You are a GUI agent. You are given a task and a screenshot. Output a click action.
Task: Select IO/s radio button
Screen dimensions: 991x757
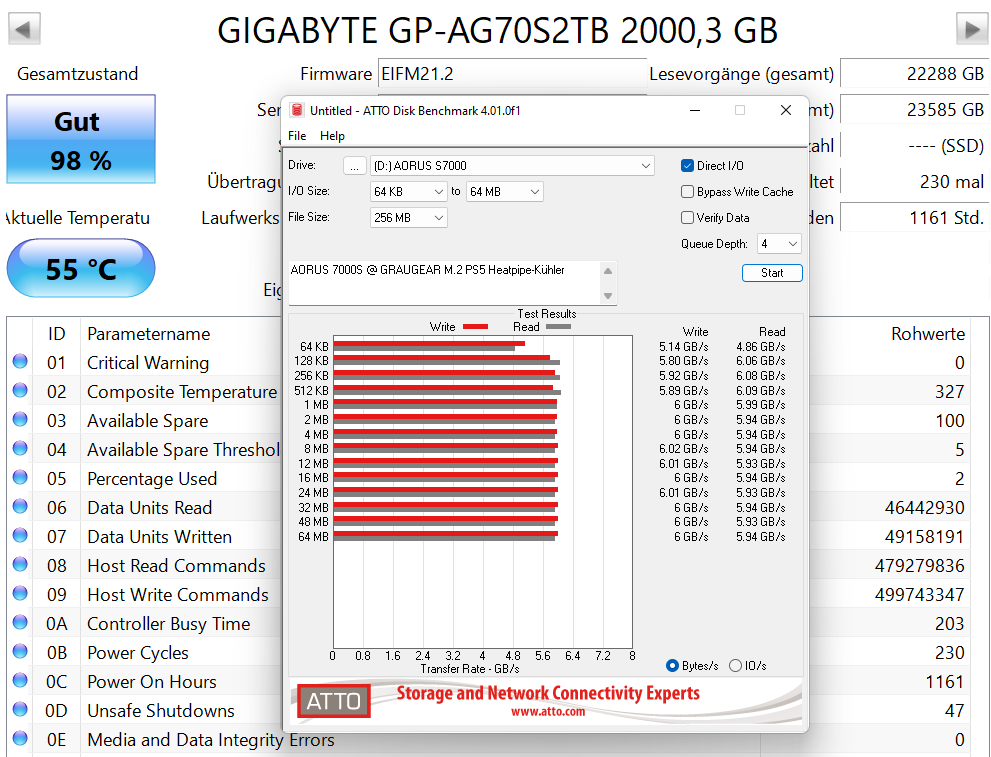pos(735,665)
